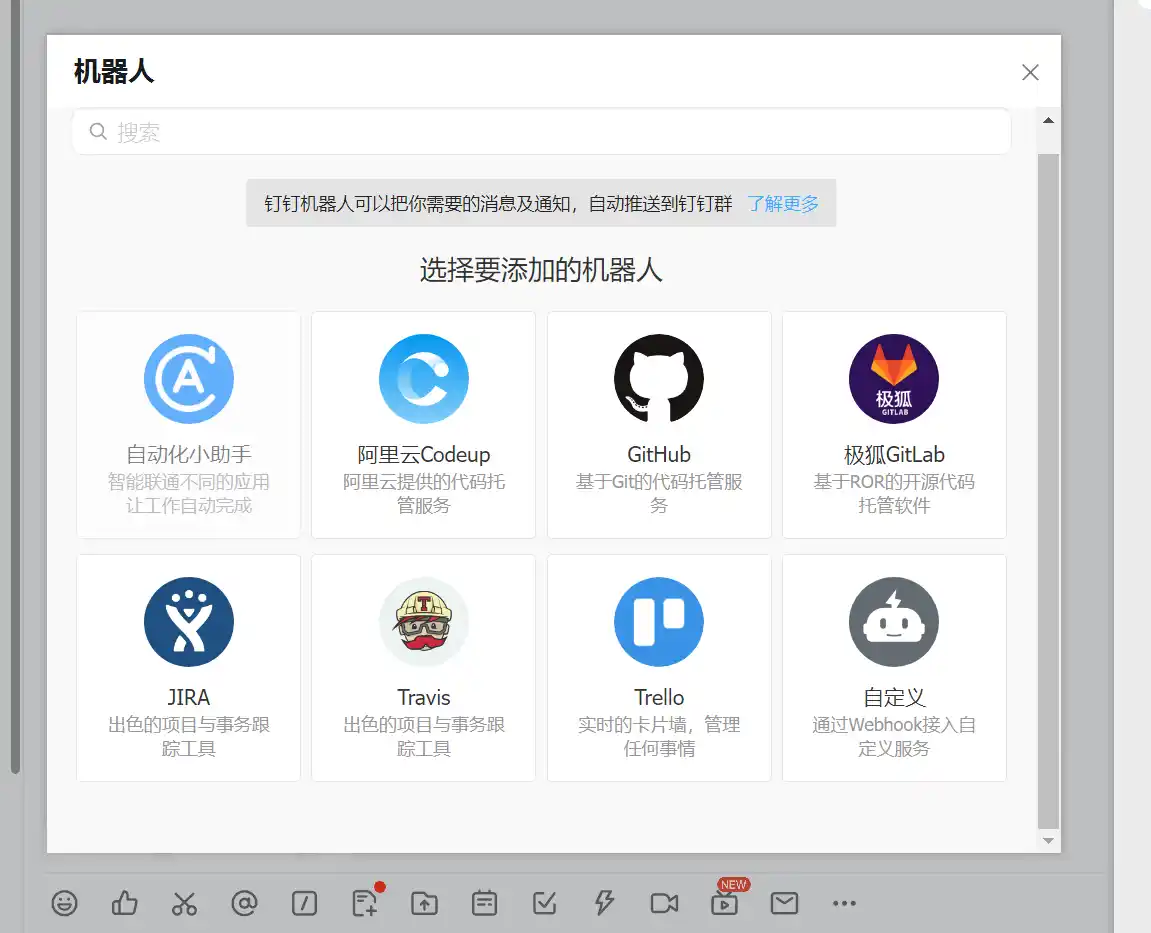Click the scissors screenshot tool

click(x=184, y=903)
